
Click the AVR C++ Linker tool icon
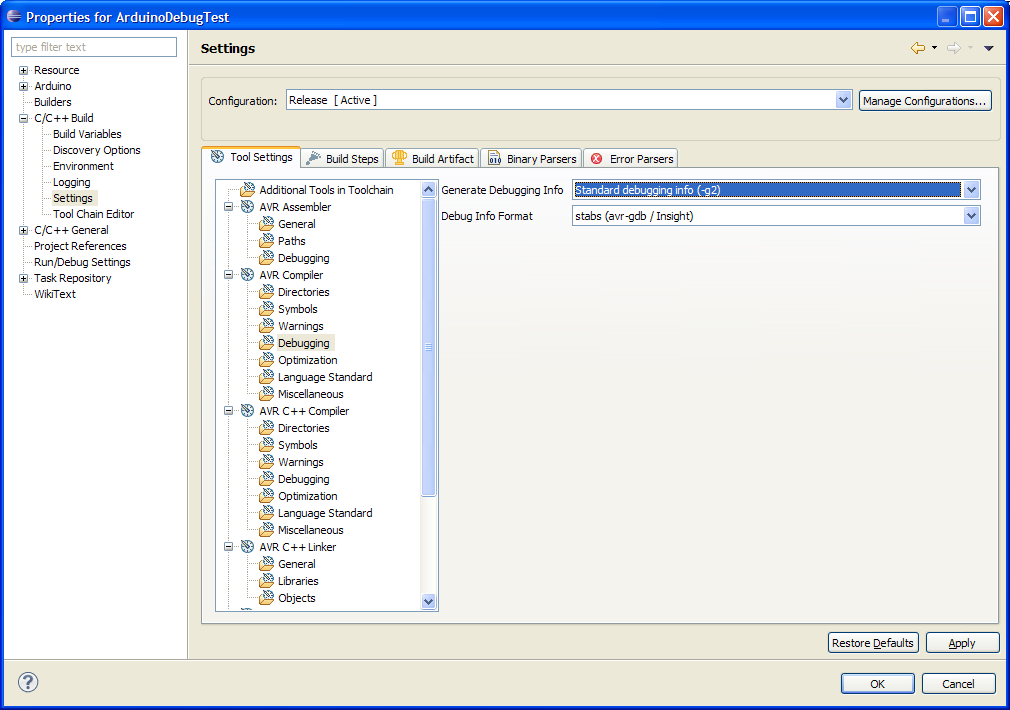click(247, 547)
